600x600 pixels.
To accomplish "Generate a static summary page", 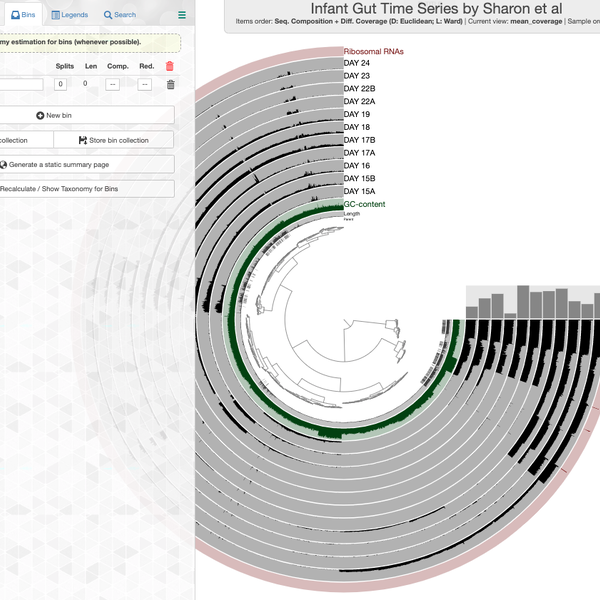I will coord(87,165).
